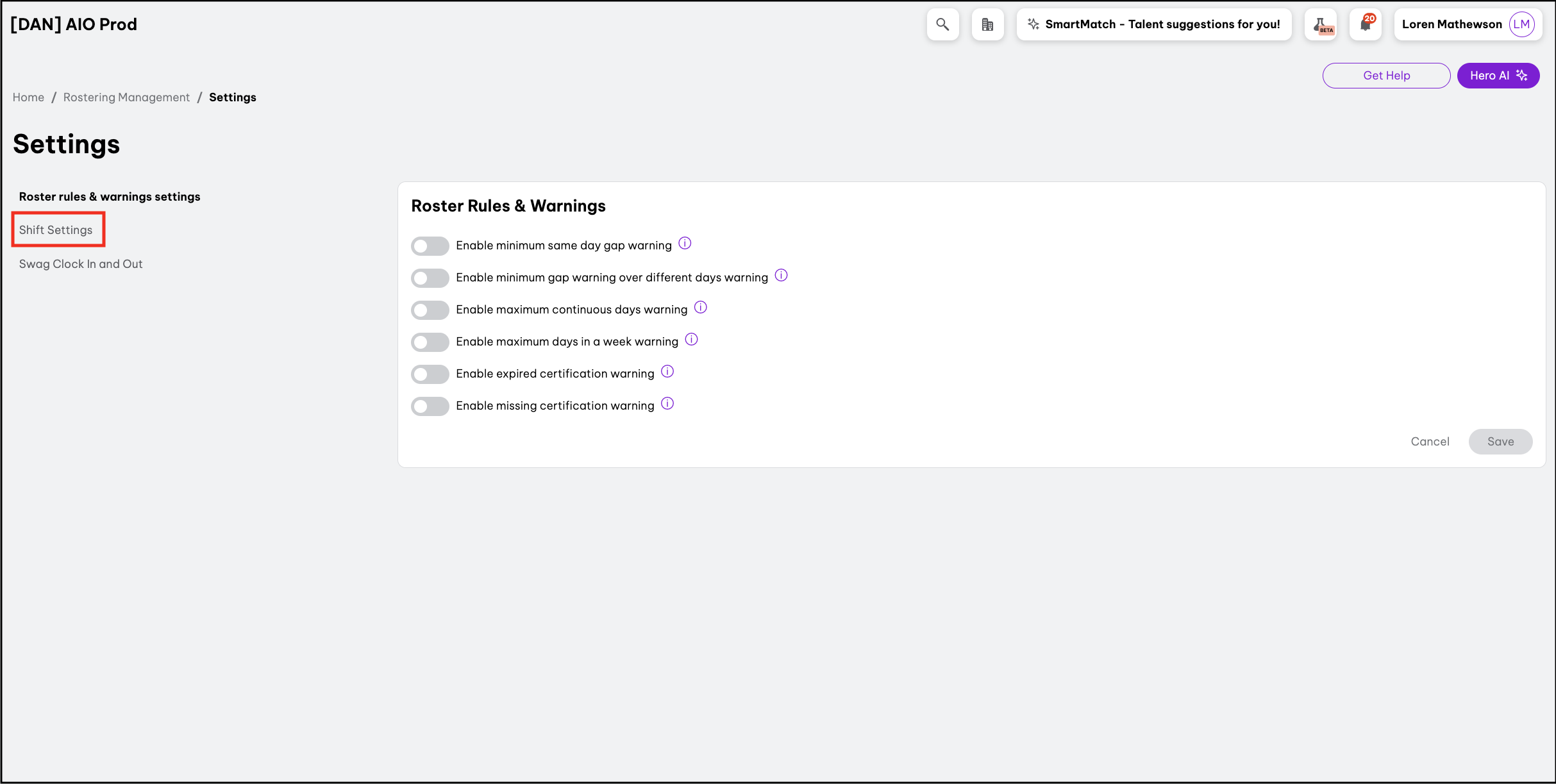Open the beta lab flask icon
This screenshot has height=784, width=1556.
[1321, 24]
